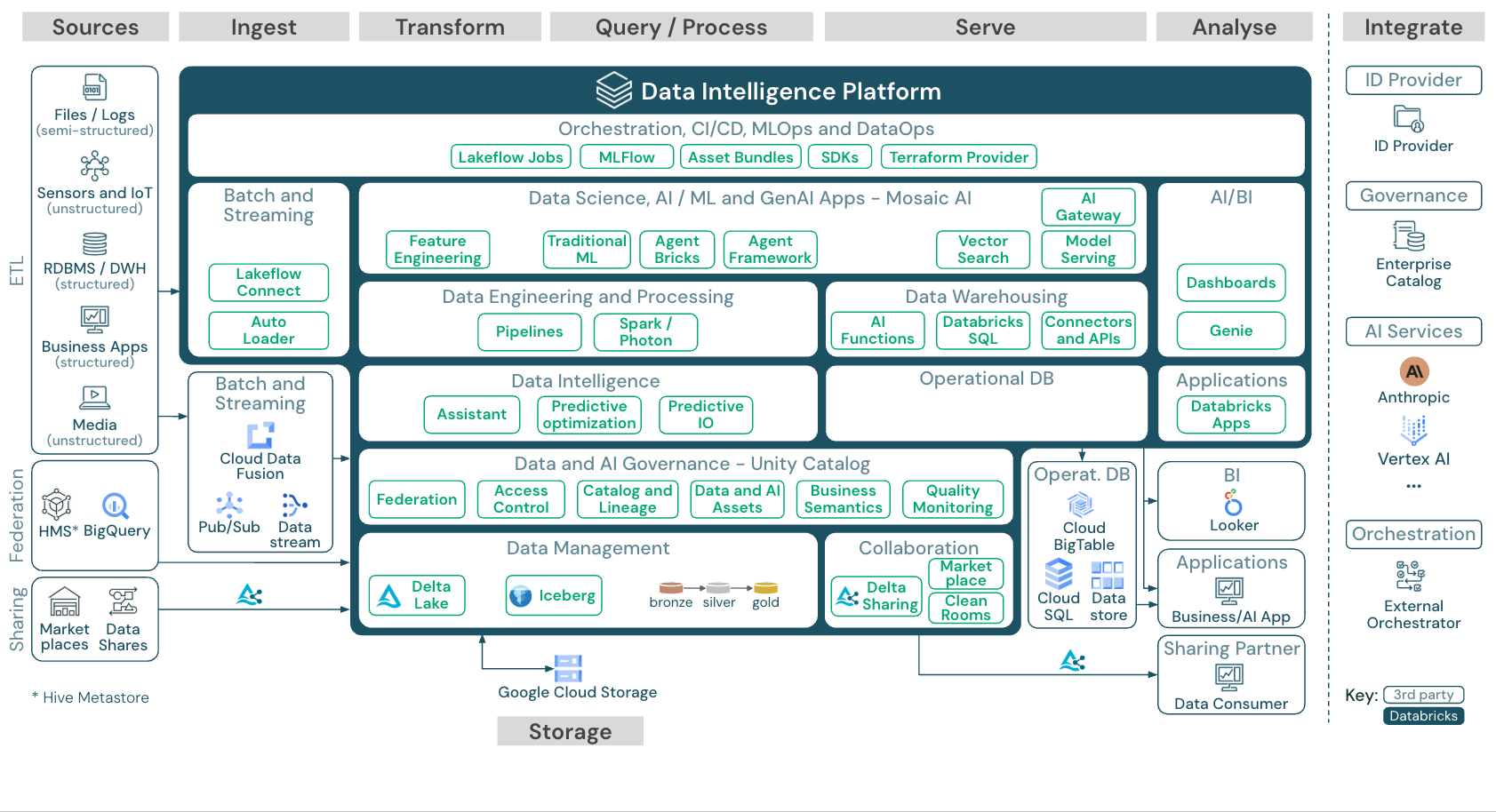Click the Auto Loader box
The height and width of the screenshot is (812, 1496).
[268, 330]
